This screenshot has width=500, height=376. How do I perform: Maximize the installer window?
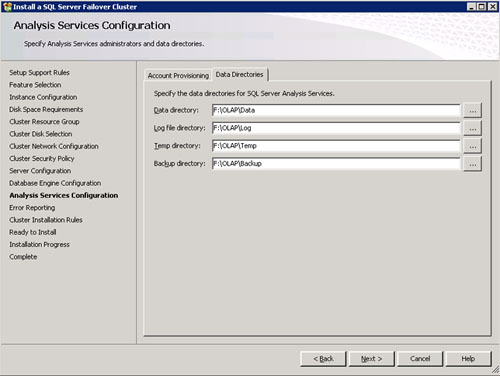(482, 7)
